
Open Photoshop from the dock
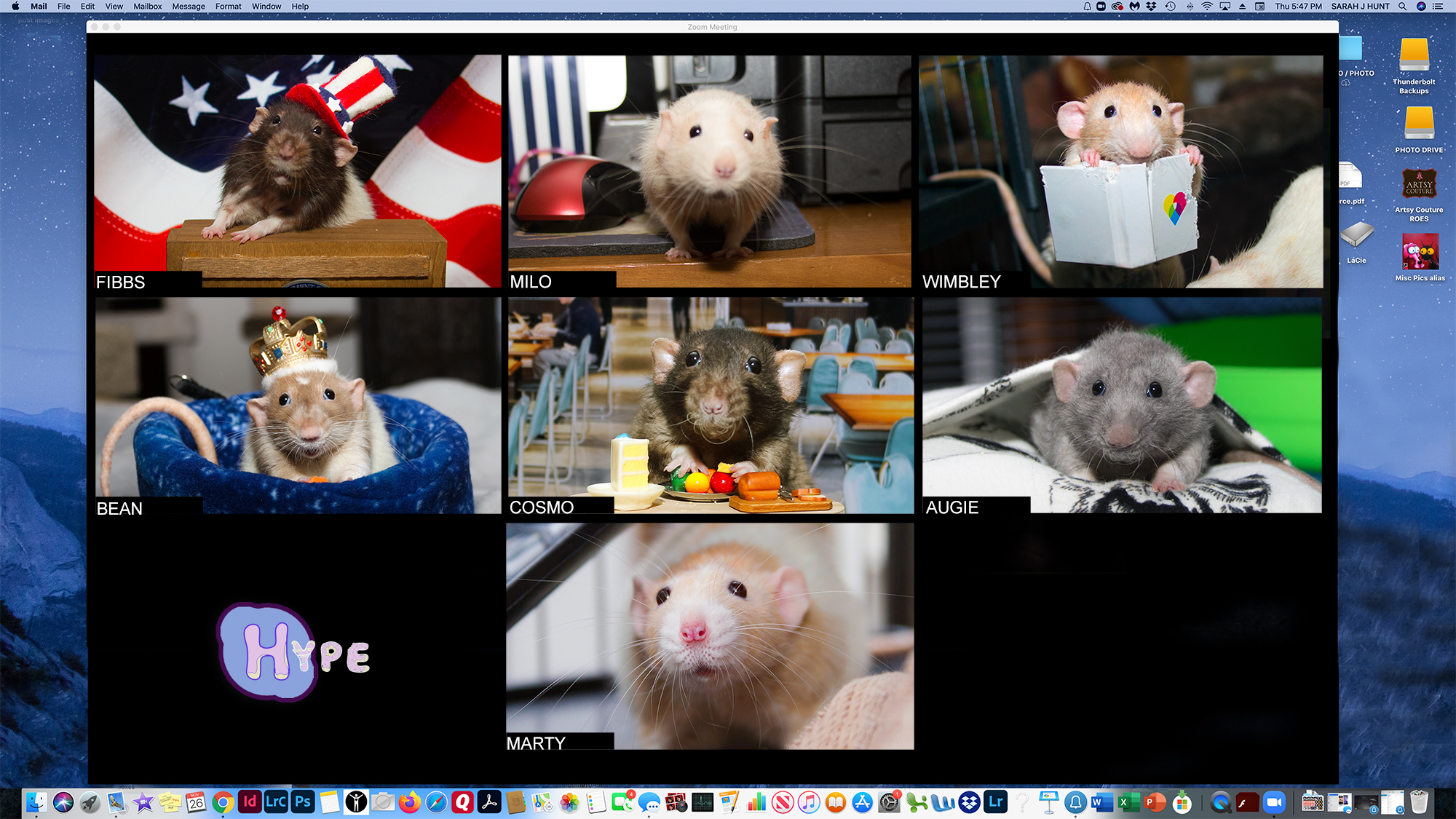point(303,802)
